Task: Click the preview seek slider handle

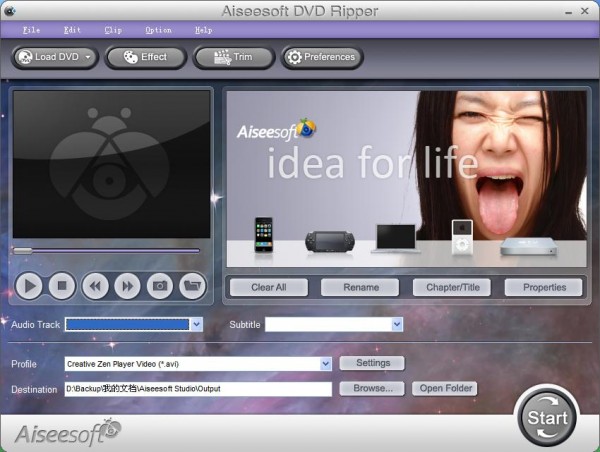Action: [x=23, y=251]
